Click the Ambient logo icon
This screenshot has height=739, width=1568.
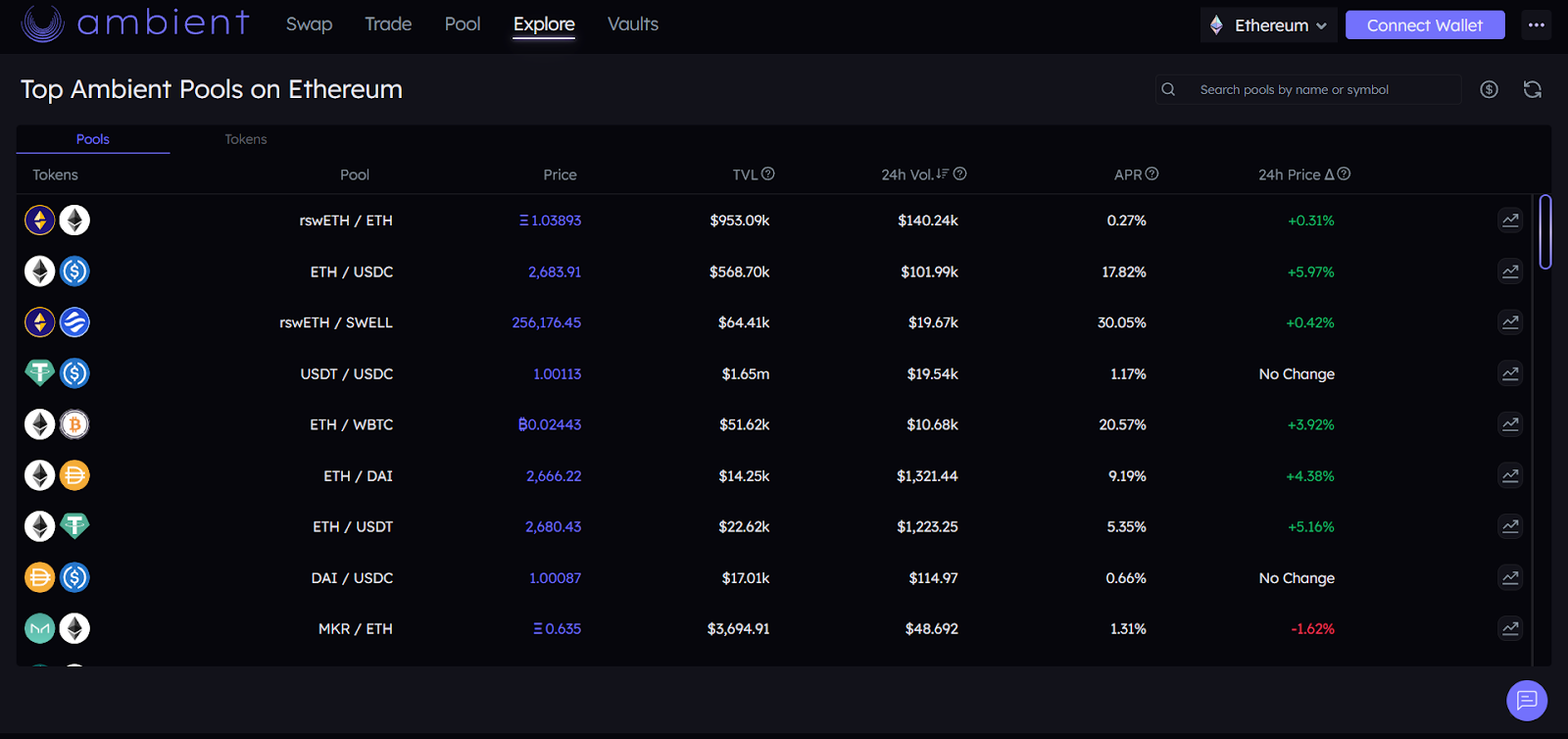click(x=42, y=23)
